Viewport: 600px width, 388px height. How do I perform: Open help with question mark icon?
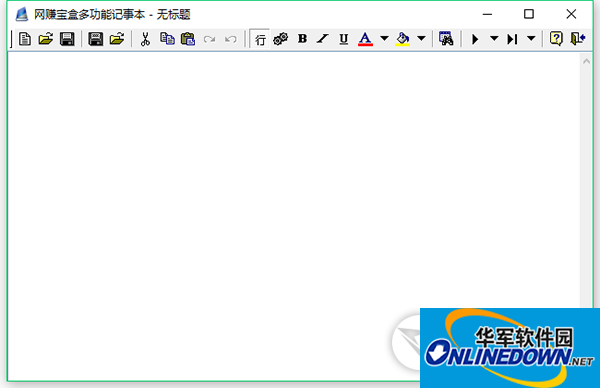pos(556,39)
